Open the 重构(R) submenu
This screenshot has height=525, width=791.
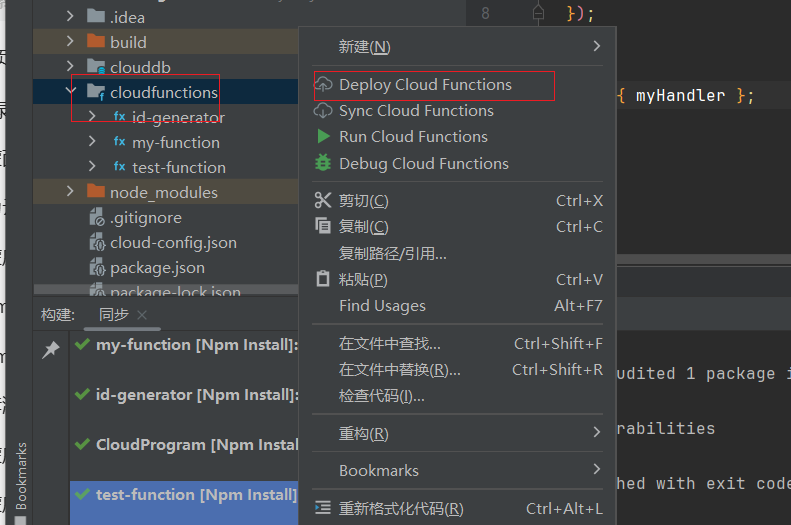pos(458,433)
